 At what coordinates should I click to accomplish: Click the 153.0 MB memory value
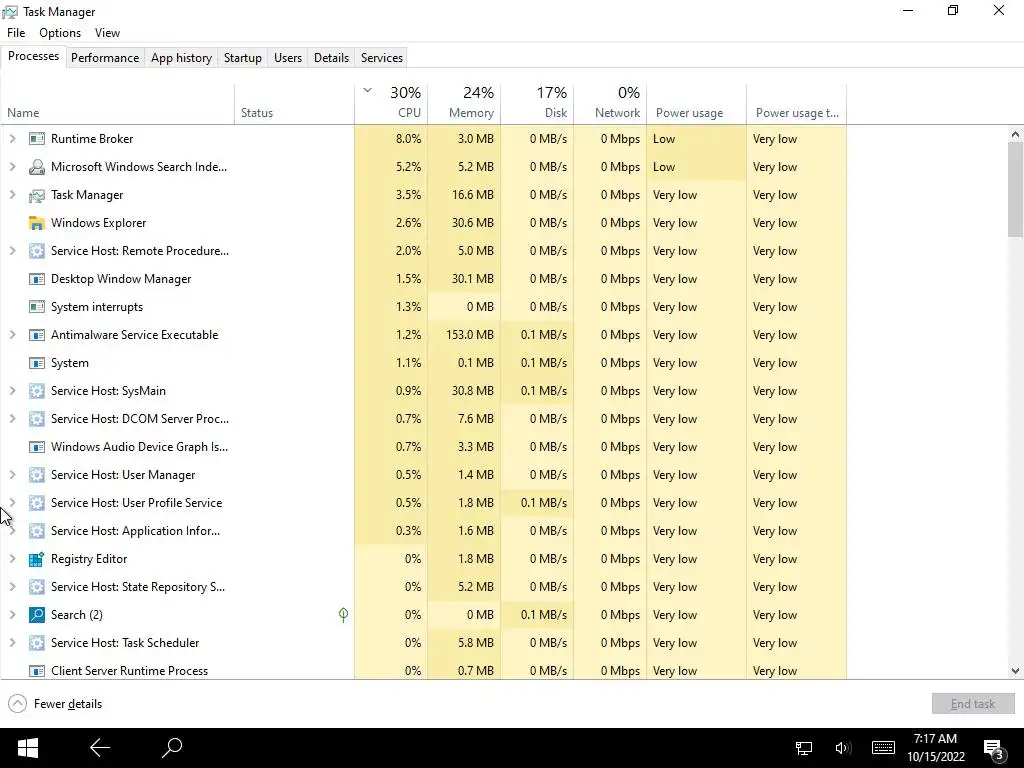click(x=470, y=335)
